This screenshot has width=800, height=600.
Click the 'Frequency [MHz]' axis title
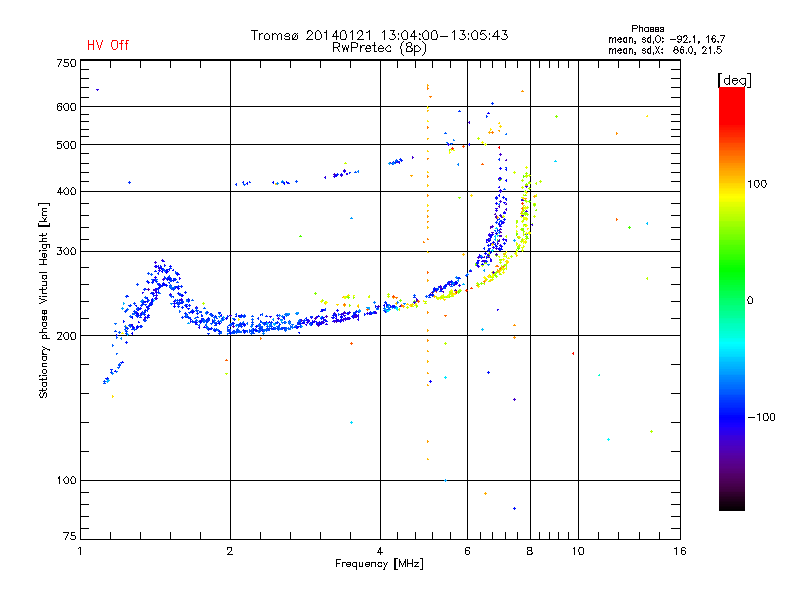click(x=379, y=564)
